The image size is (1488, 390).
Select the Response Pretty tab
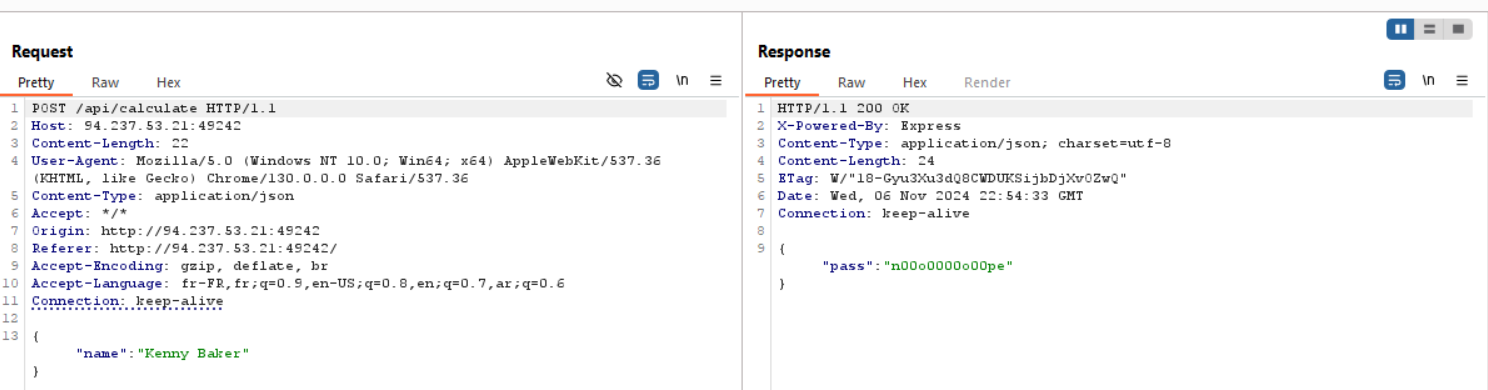(782, 83)
